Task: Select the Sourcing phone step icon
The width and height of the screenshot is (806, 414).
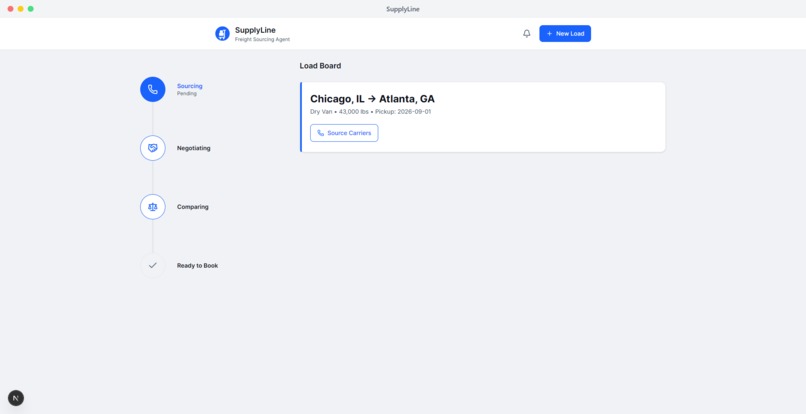Action: (153, 89)
